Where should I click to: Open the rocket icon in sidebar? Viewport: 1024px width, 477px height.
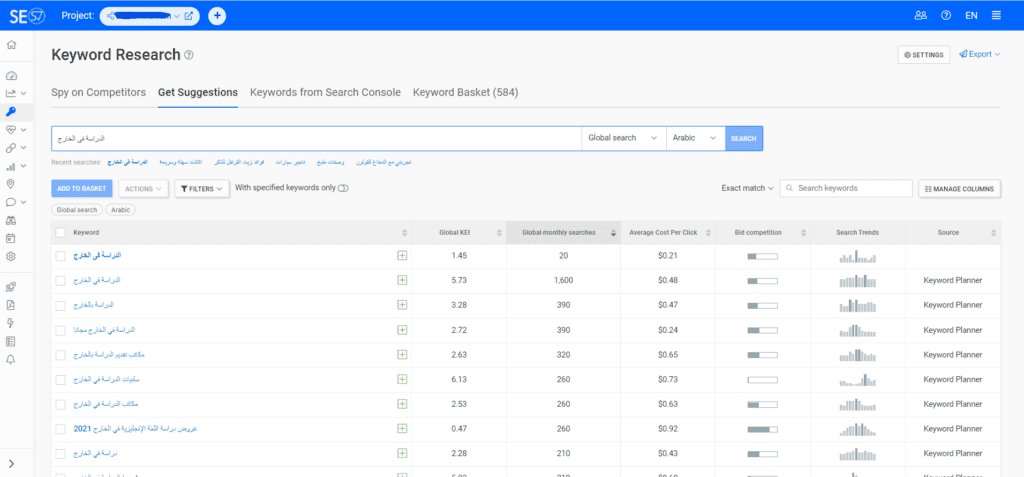click(x=11, y=286)
